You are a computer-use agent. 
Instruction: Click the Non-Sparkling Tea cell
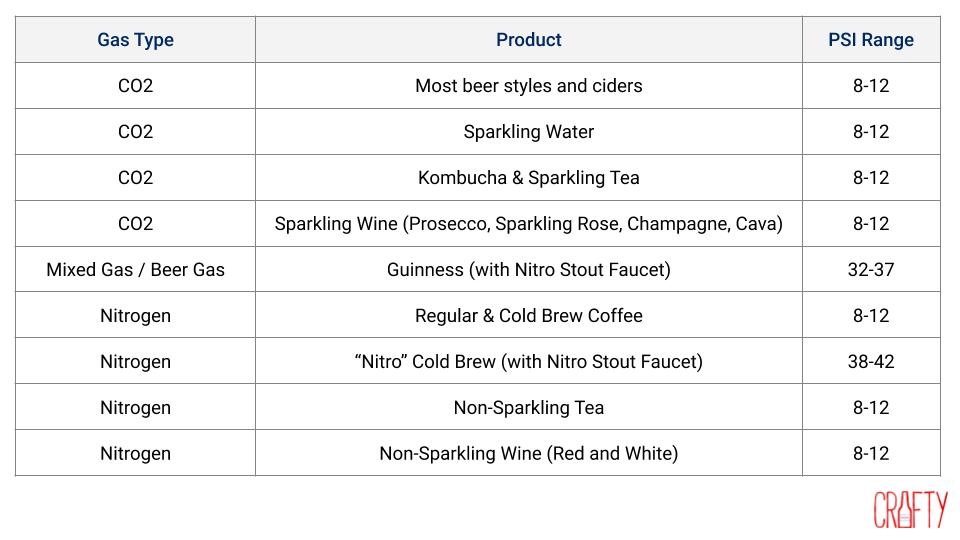click(x=528, y=408)
